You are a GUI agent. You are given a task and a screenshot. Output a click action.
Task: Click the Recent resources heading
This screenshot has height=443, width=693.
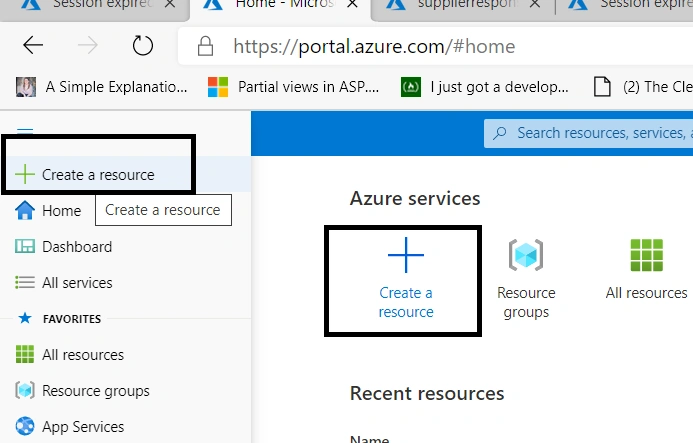(x=427, y=393)
